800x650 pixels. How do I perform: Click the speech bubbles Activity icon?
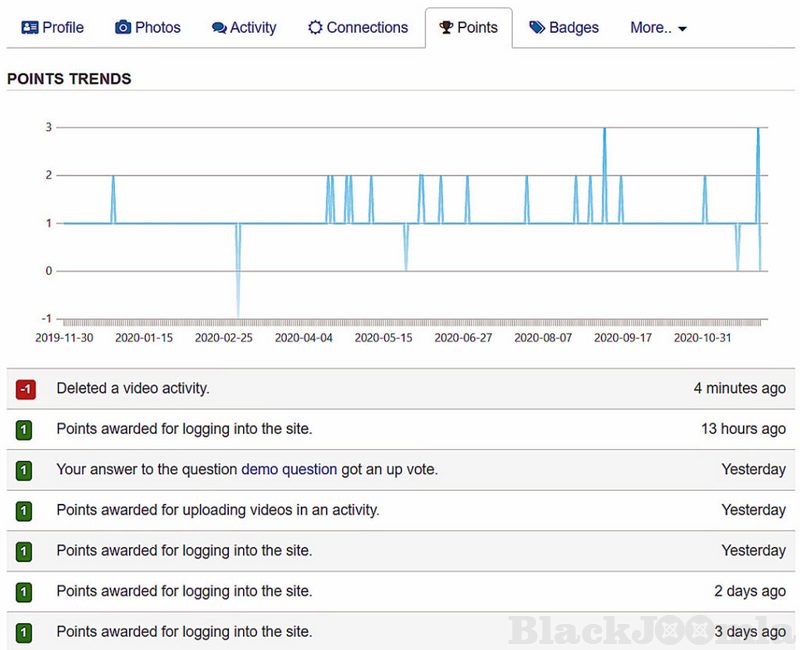(219, 28)
